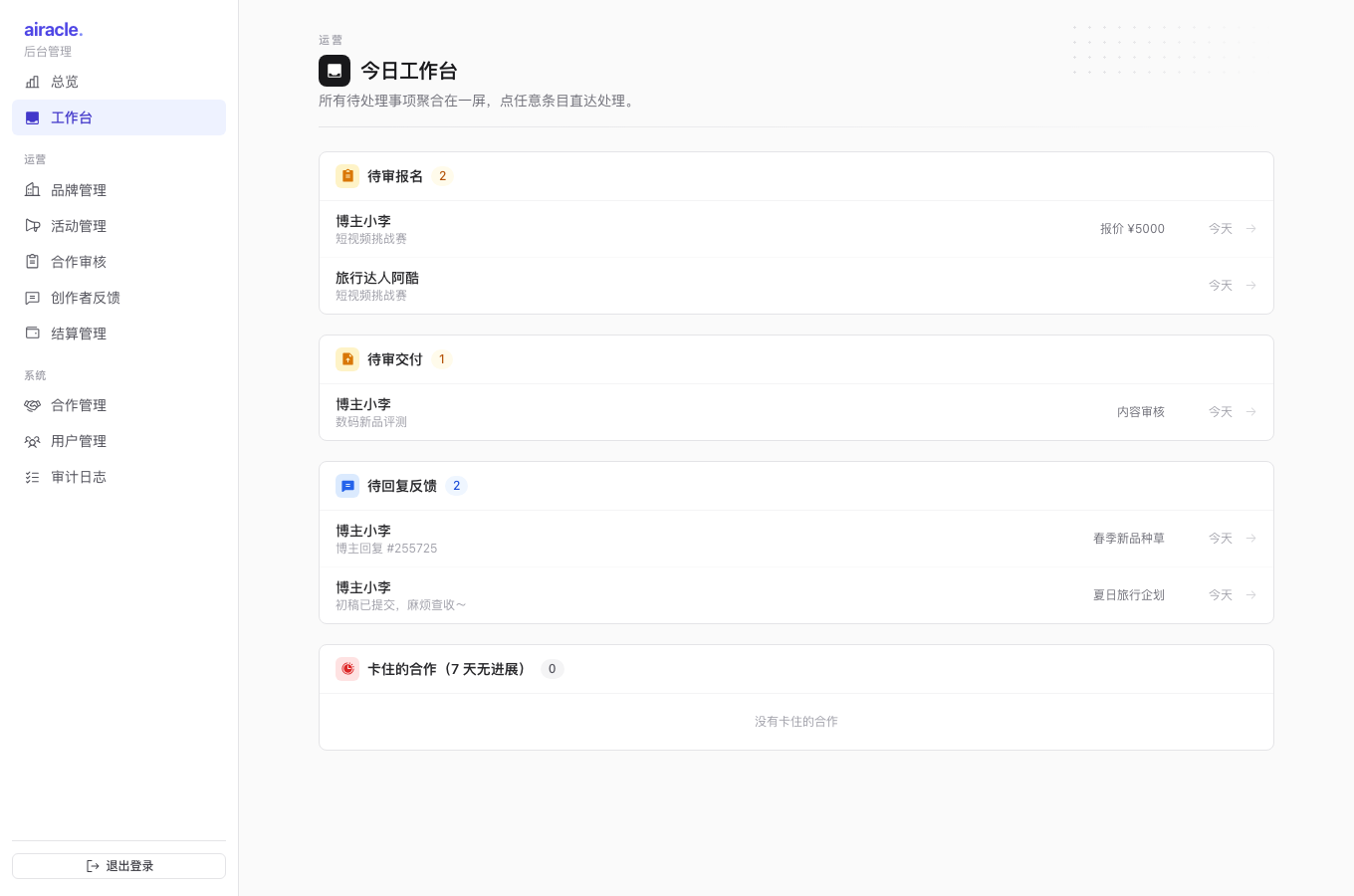Click the 待回复反馈 chat icon
Screen dimensions: 1354x896
[x=347, y=486]
